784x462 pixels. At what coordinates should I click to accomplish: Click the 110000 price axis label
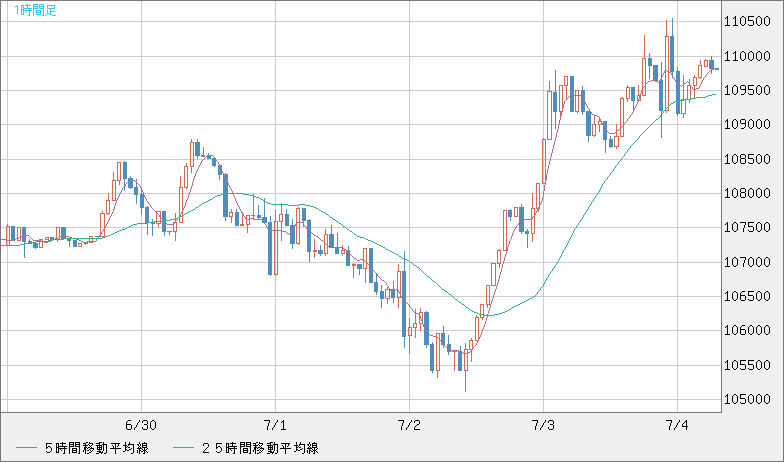747,56
